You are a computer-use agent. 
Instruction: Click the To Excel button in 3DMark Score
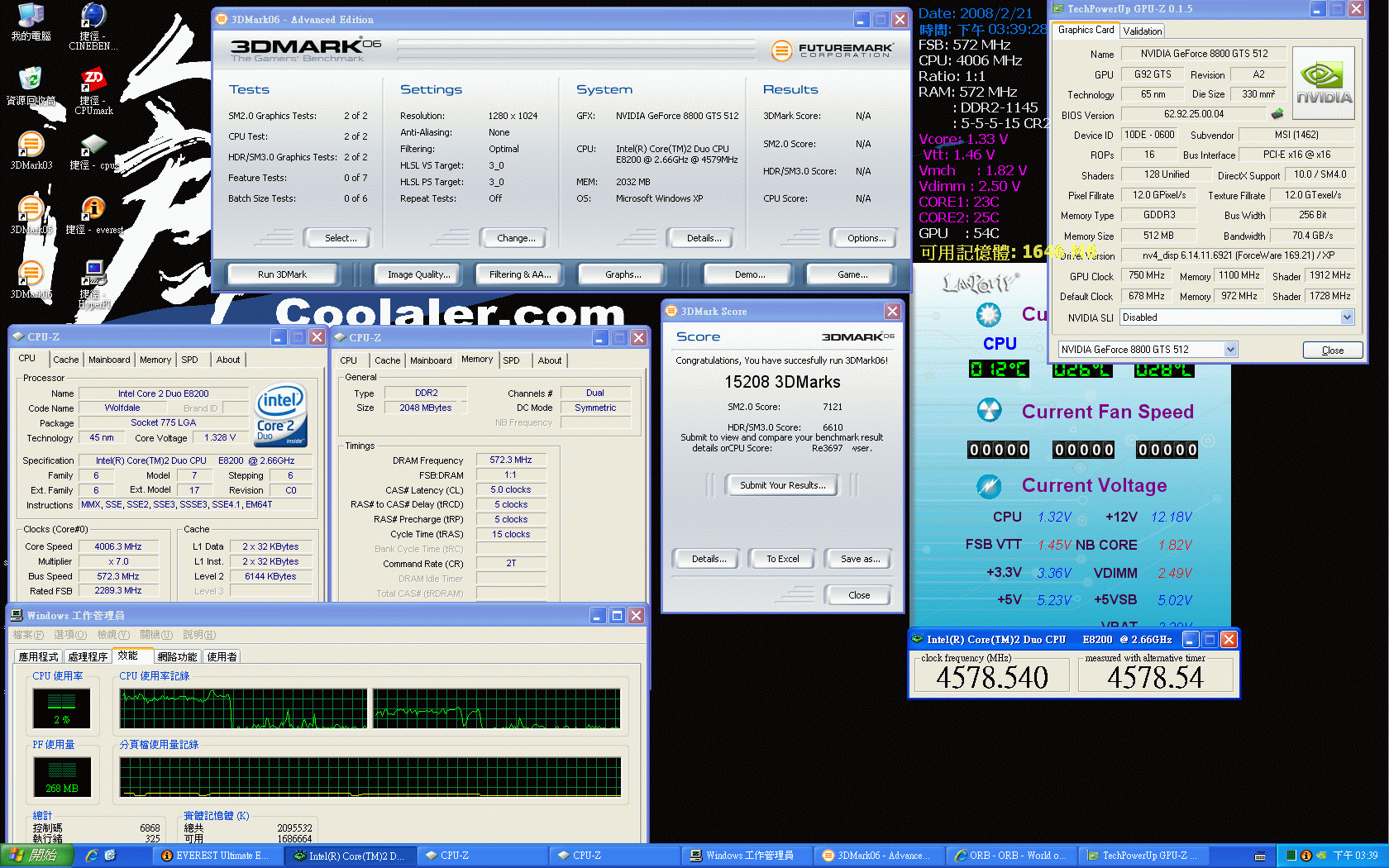pos(782,559)
